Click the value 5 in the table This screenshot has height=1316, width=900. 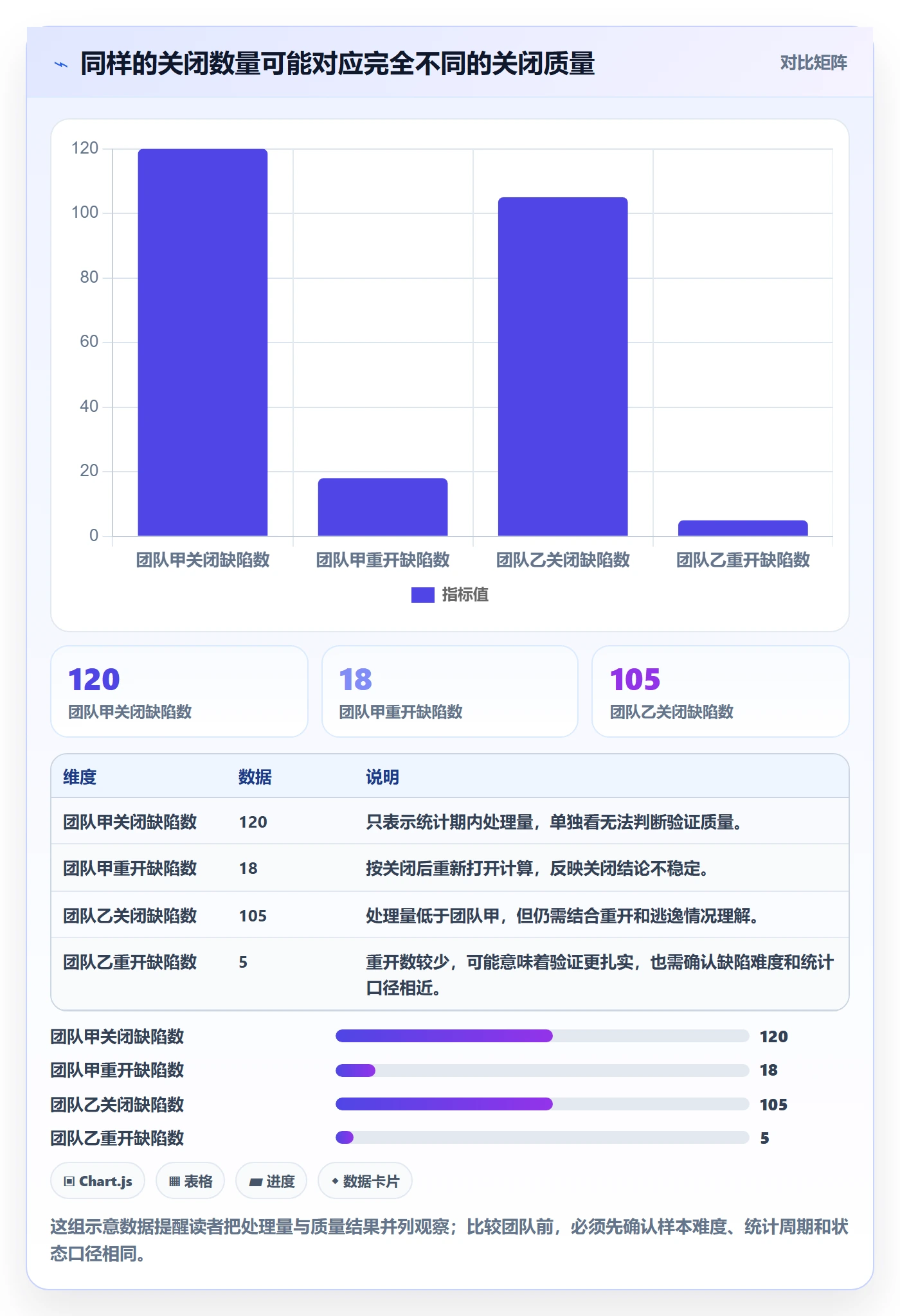243,962
